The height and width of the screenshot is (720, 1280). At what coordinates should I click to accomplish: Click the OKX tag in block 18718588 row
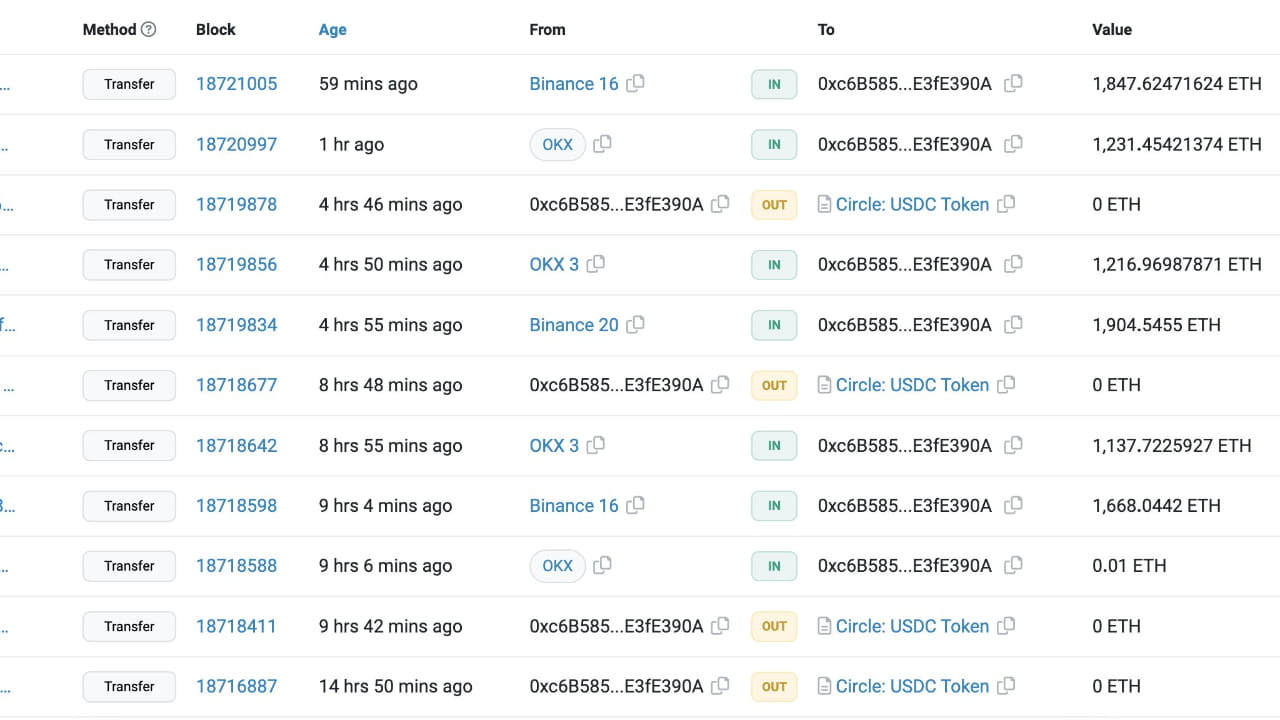click(x=557, y=565)
